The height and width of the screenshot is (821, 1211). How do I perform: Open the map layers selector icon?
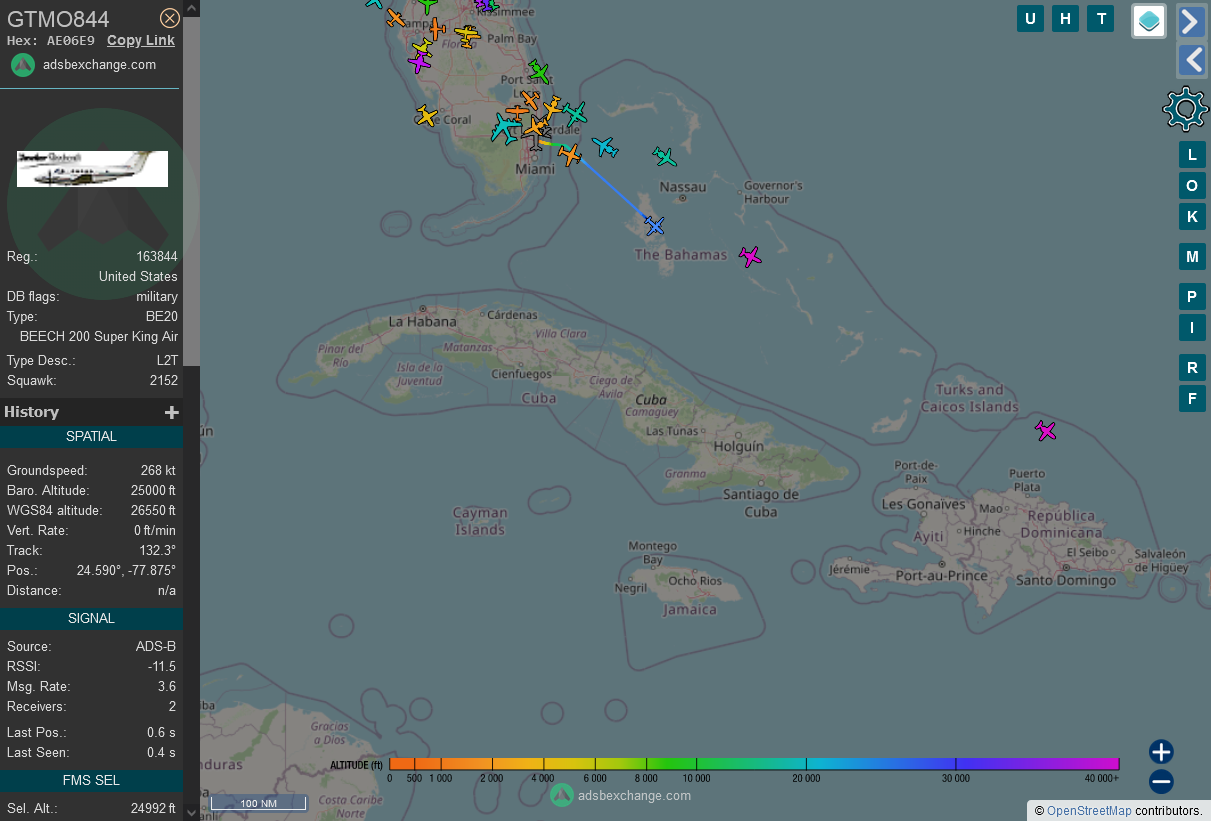[1149, 20]
